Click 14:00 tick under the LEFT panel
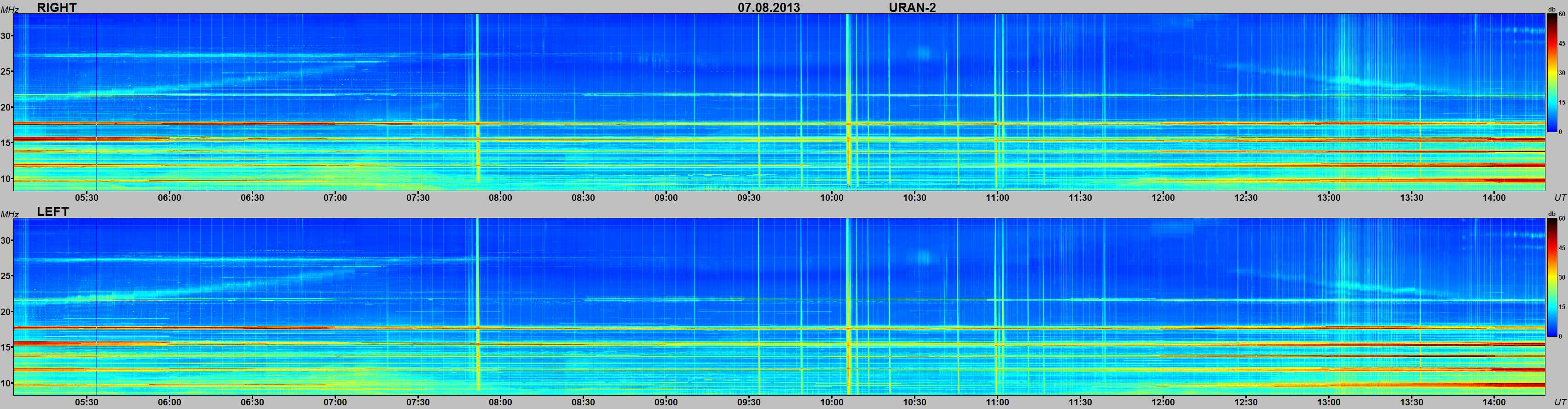 [x=1494, y=402]
